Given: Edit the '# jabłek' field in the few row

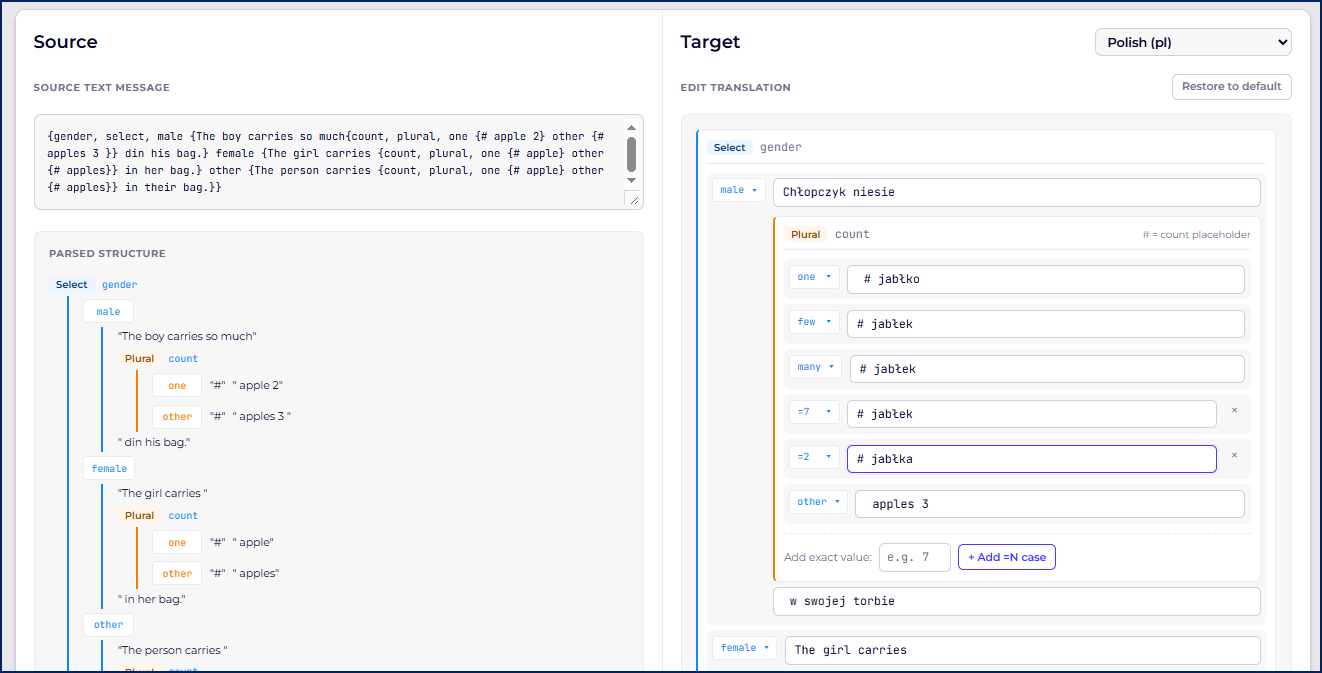Looking at the screenshot, I should 1046,324.
